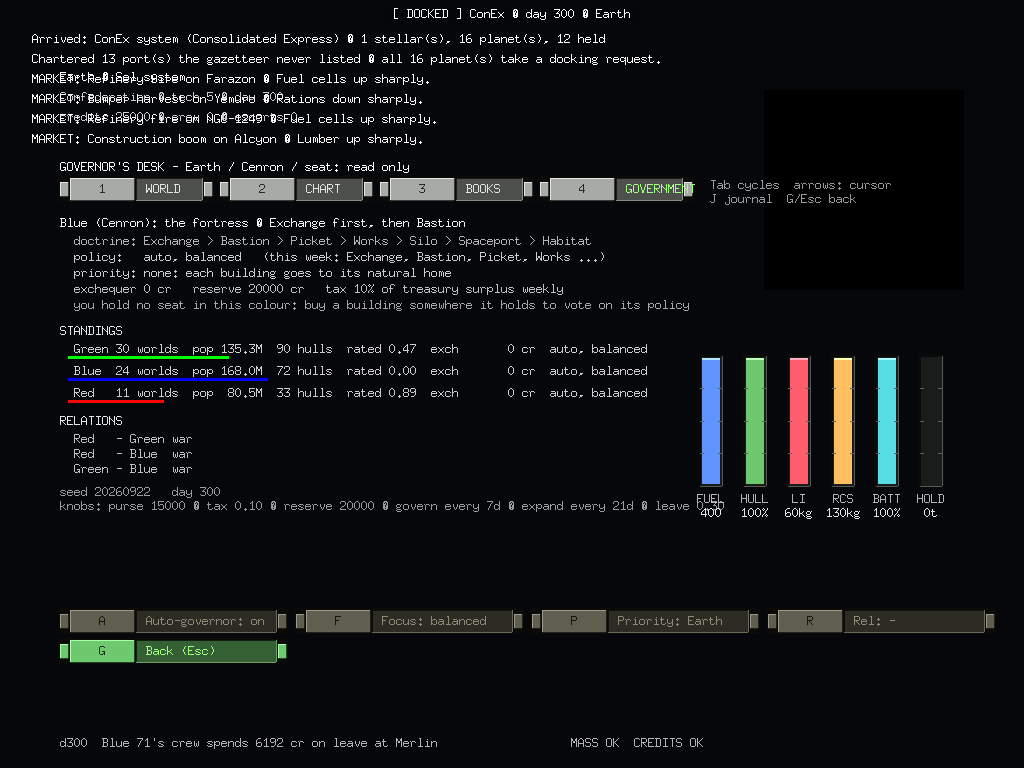The image size is (1024, 768).
Task: Switch to the WORLD tab
Action: click(136, 189)
